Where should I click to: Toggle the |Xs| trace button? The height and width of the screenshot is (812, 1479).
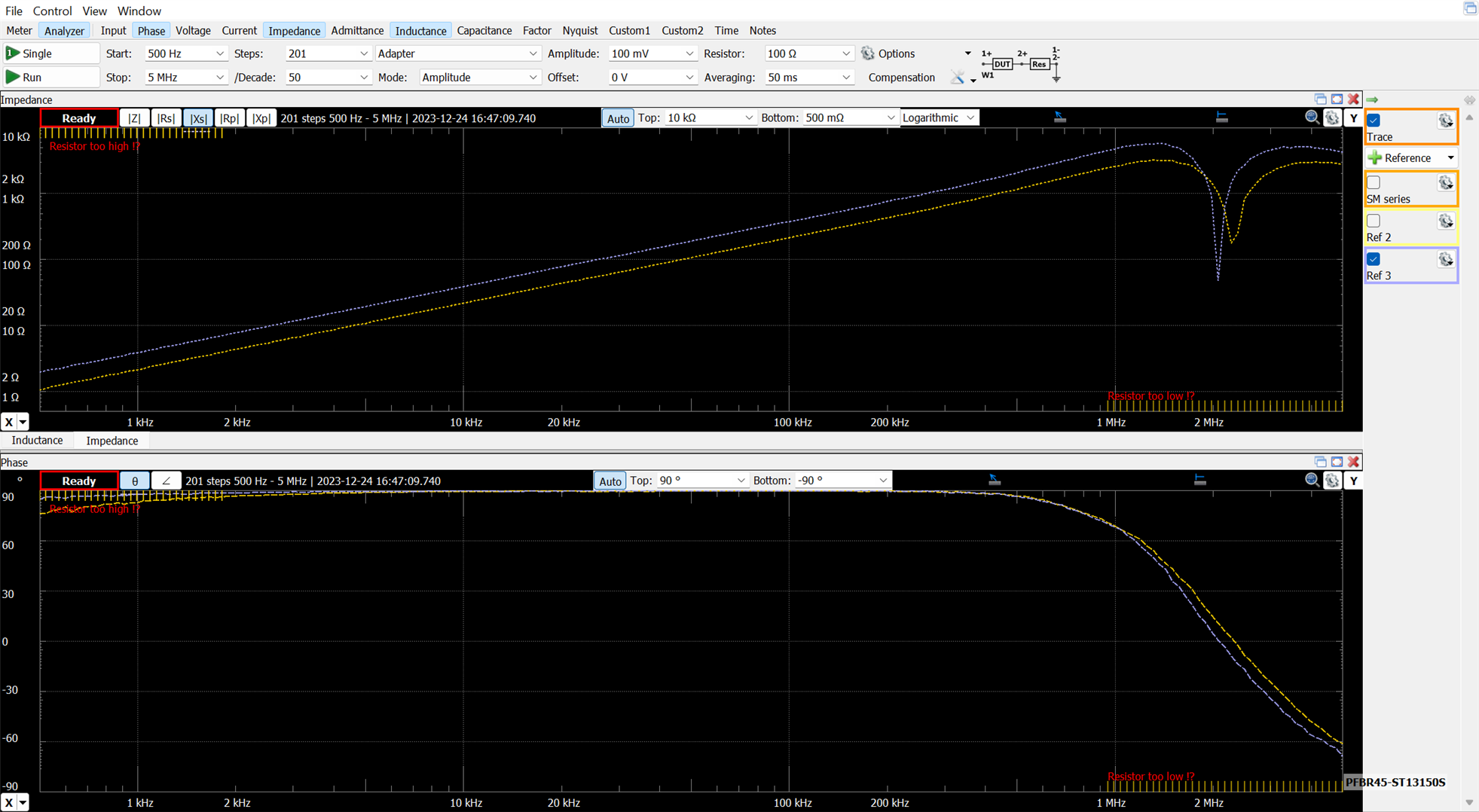coord(198,118)
